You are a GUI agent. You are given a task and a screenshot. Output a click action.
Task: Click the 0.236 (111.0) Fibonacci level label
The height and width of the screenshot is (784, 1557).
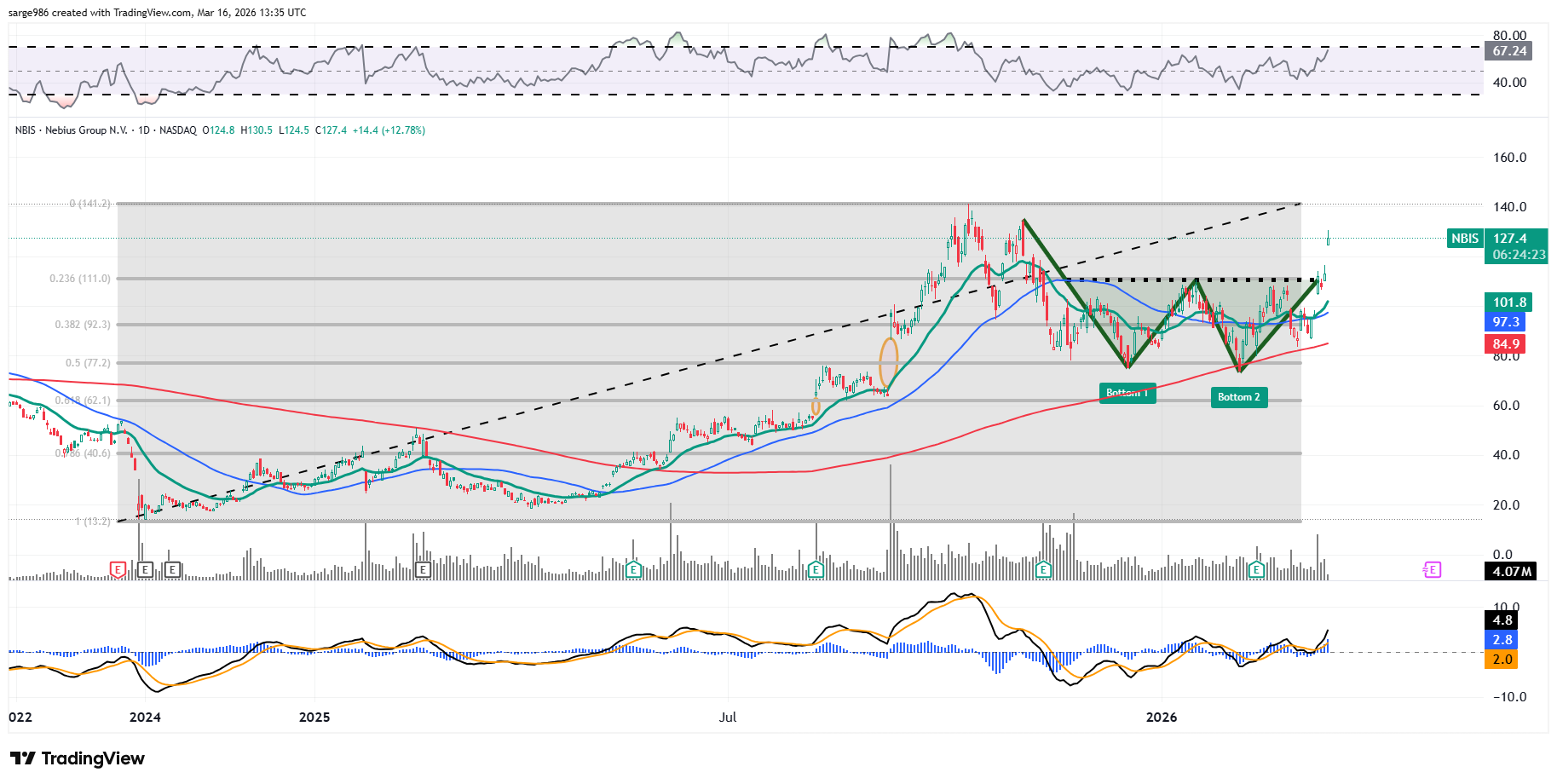point(80,279)
